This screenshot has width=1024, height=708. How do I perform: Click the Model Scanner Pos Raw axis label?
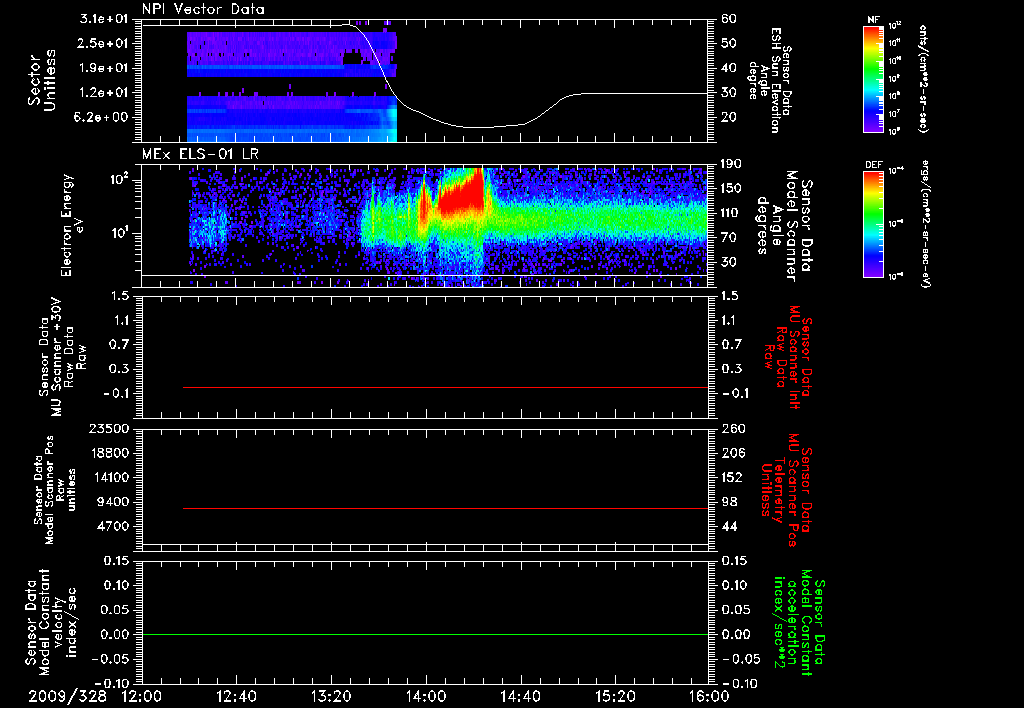point(55,490)
